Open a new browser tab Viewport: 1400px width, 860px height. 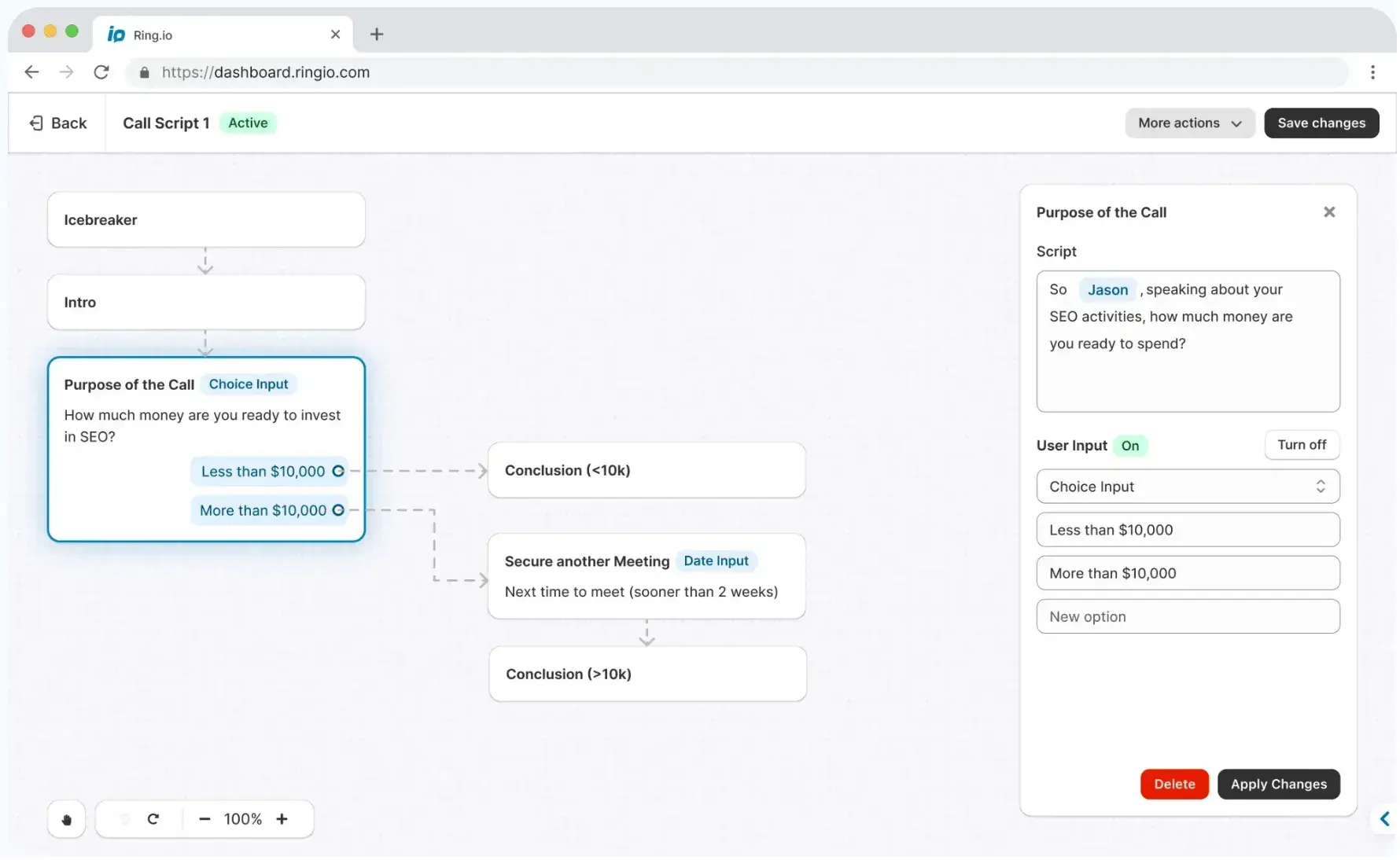pyautogui.click(x=377, y=34)
